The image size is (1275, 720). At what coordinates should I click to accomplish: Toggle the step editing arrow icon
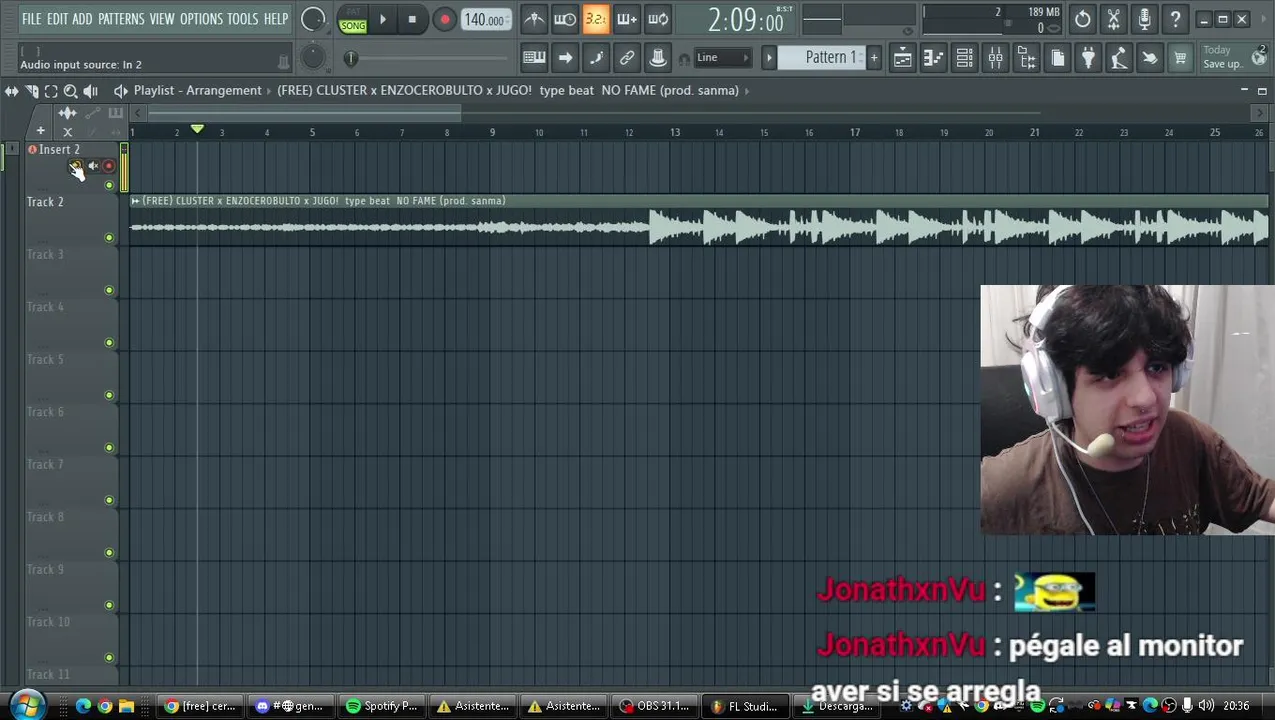[565, 58]
